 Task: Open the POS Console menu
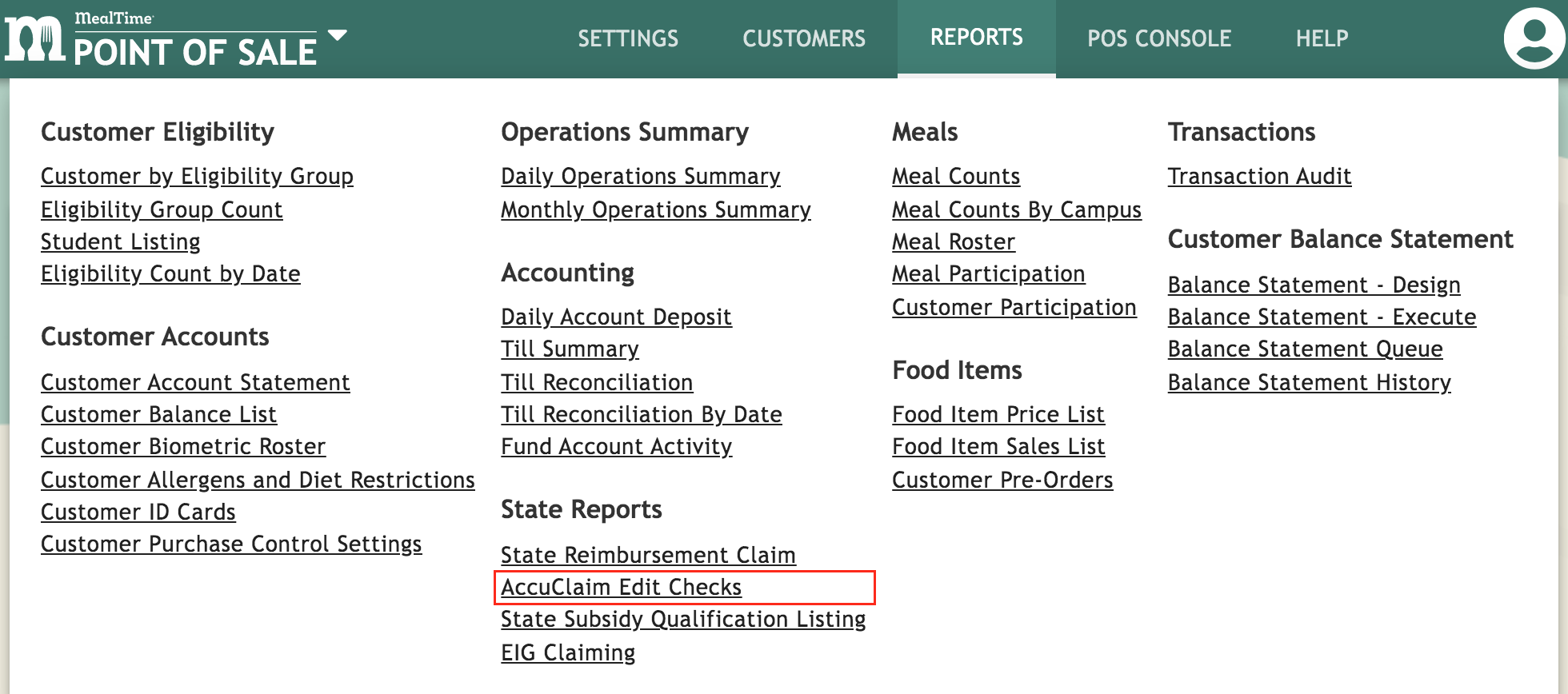(x=1159, y=38)
